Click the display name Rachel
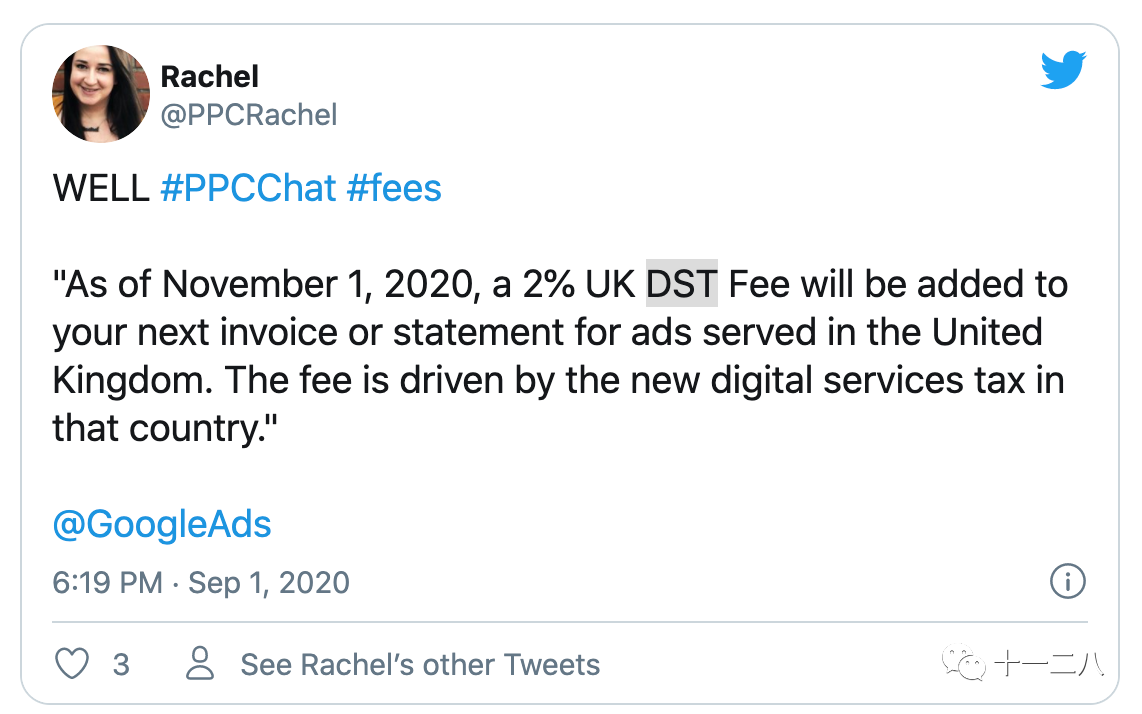The width and height of the screenshot is (1142, 714). point(209,76)
